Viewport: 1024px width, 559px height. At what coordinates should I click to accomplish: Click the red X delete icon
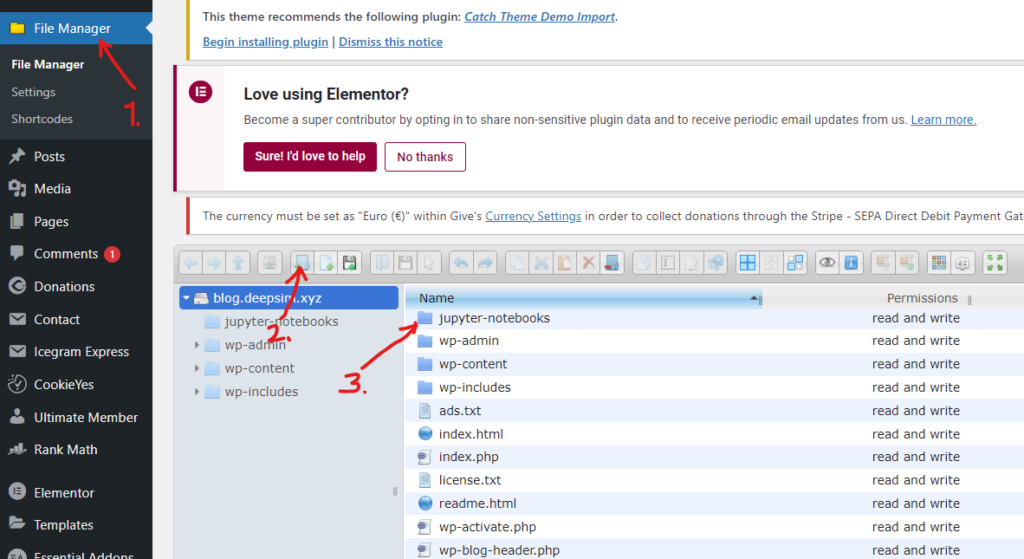(588, 263)
